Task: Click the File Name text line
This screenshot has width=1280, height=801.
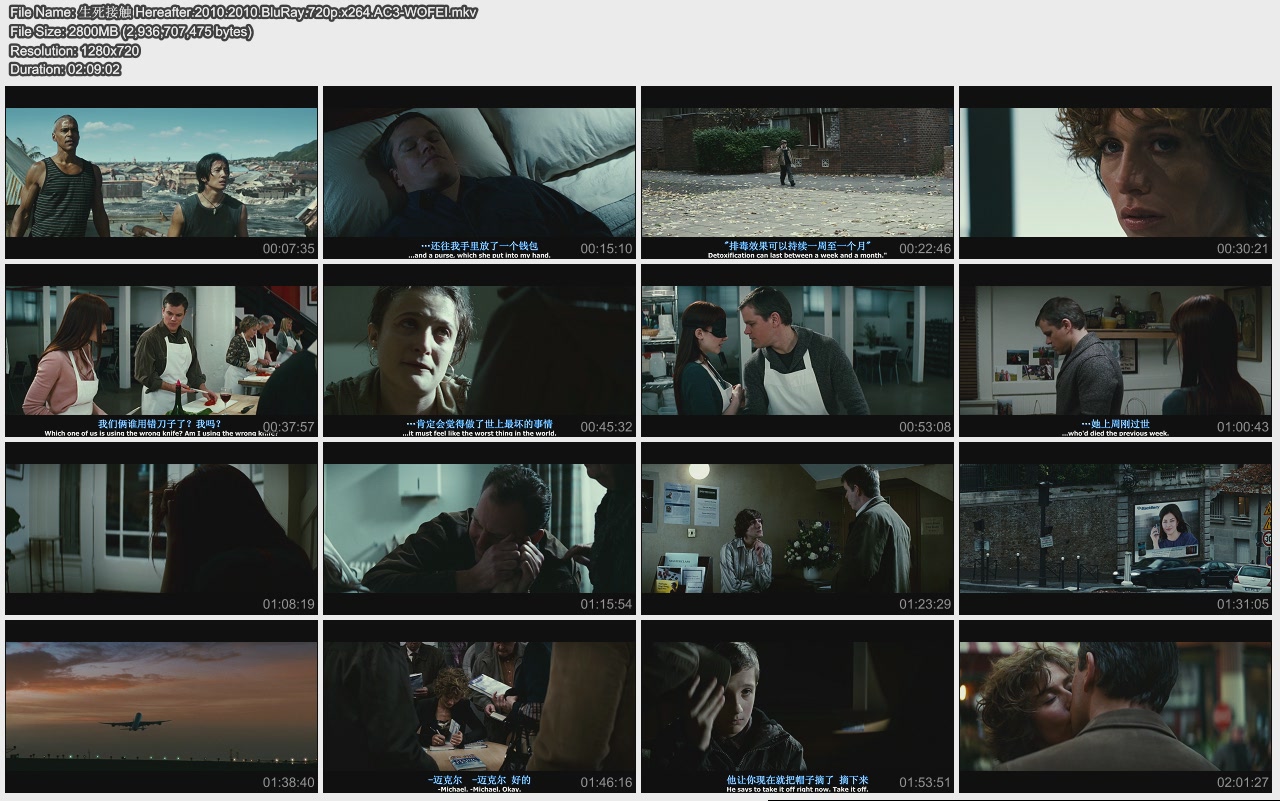Action: click(x=243, y=13)
